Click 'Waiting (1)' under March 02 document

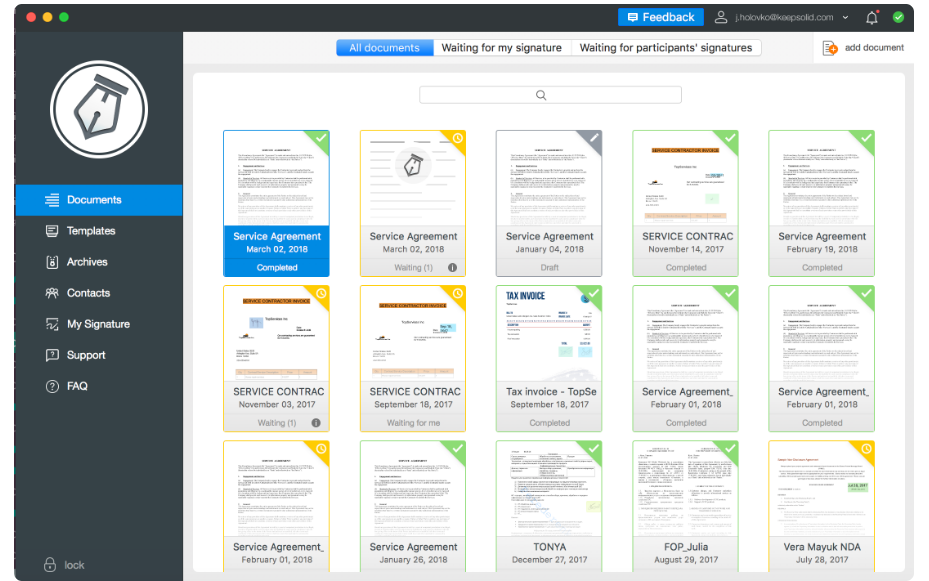(414, 268)
